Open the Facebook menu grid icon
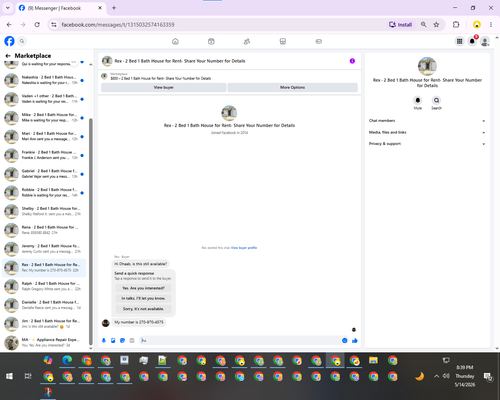500x400 pixels. click(459, 41)
